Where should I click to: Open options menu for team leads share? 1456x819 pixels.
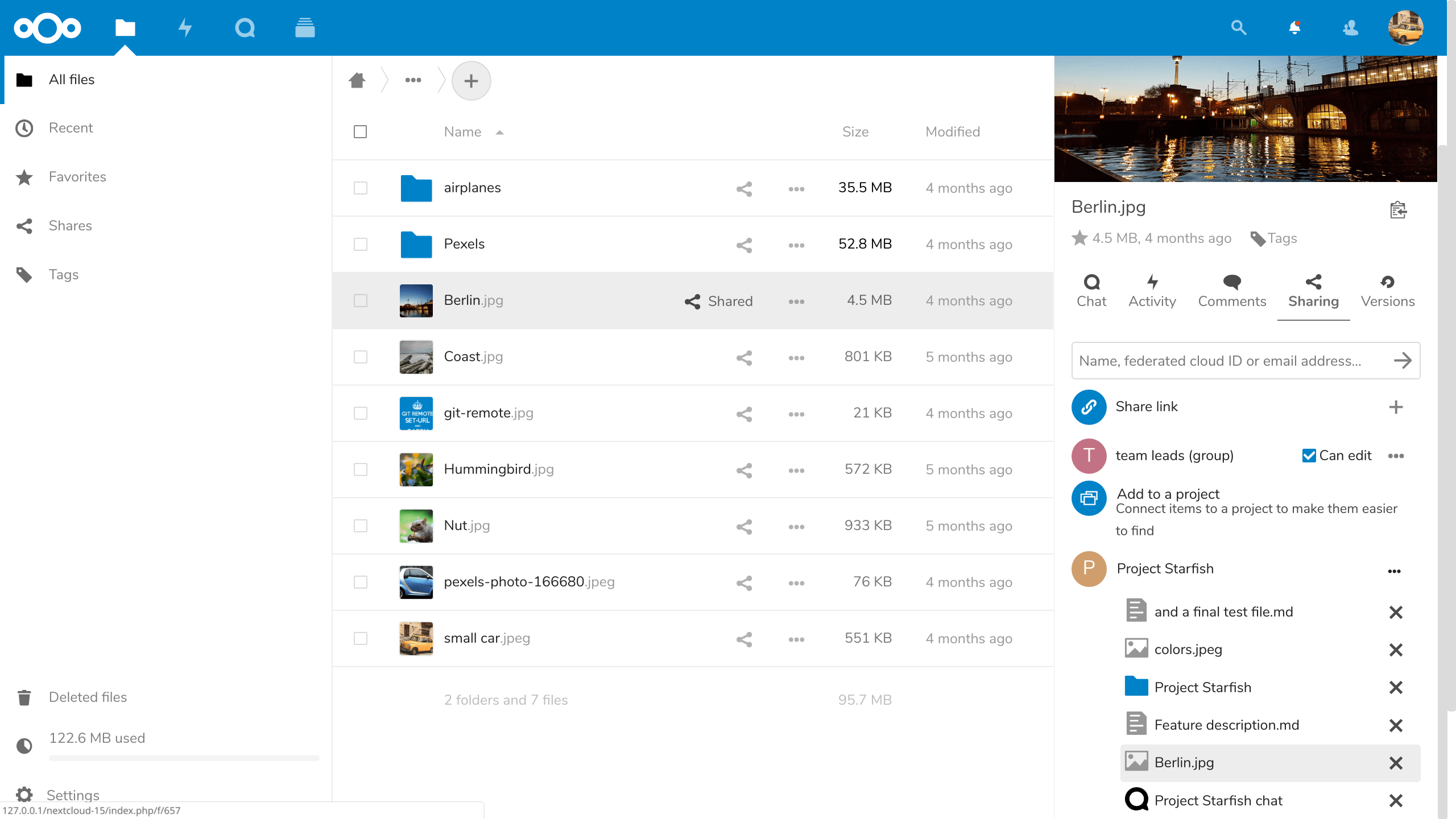point(1396,456)
